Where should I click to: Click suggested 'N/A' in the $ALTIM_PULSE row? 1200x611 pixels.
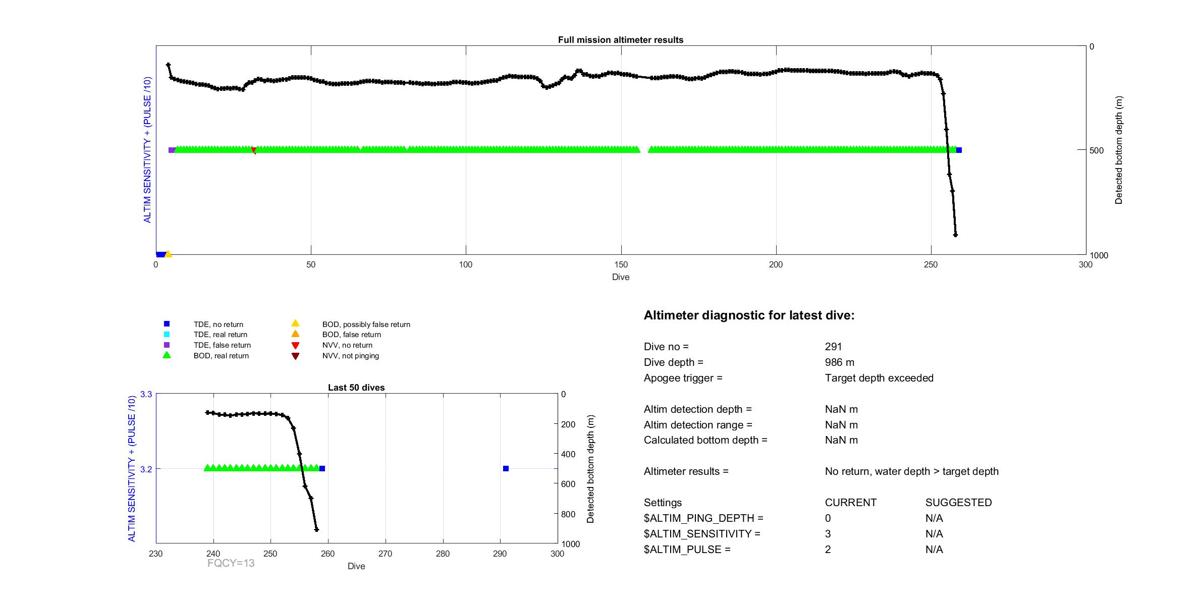click(934, 549)
